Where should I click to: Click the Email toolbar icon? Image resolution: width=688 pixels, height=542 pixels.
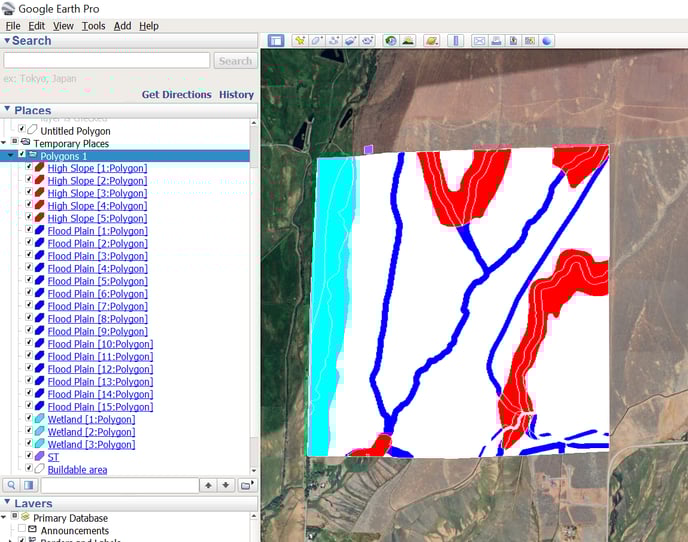click(479, 41)
